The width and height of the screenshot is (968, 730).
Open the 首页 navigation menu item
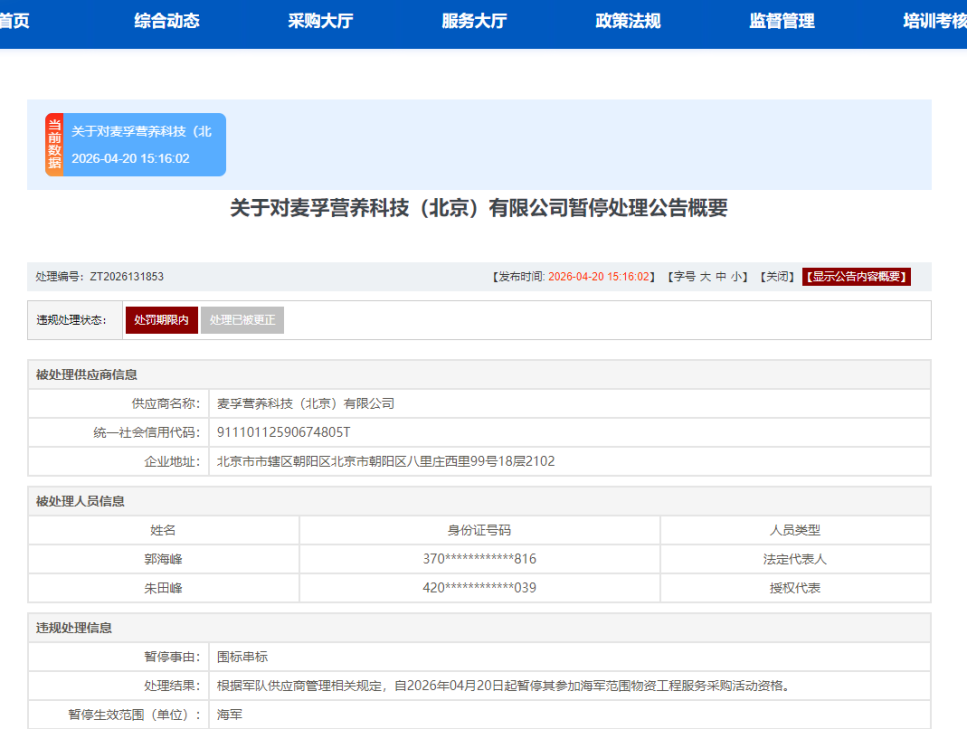point(14,21)
